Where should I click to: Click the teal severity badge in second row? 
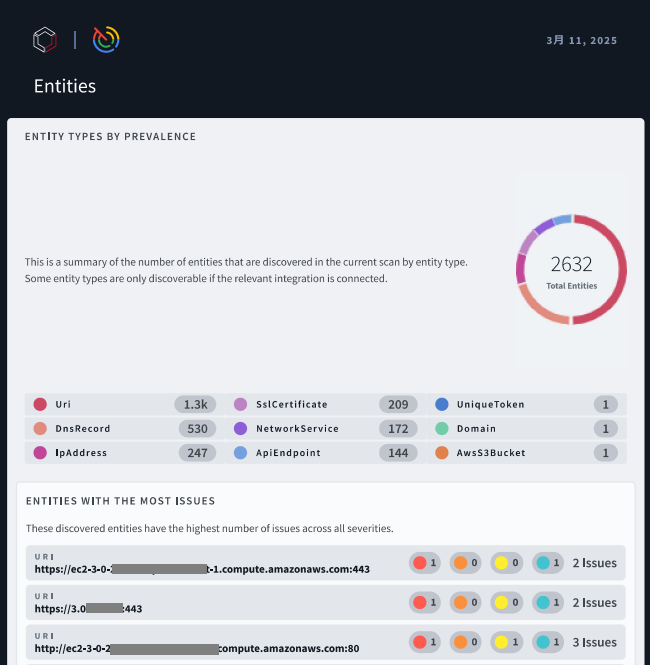coord(547,603)
